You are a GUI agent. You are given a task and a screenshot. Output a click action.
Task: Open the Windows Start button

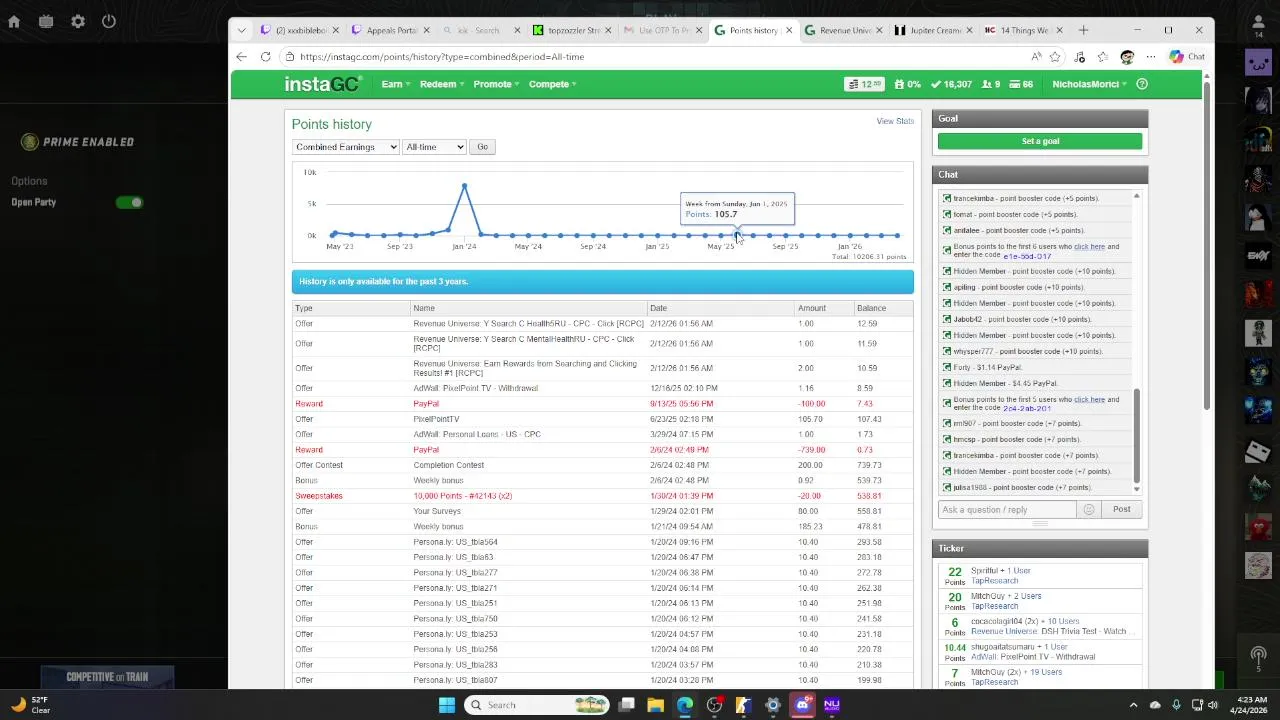[447, 705]
